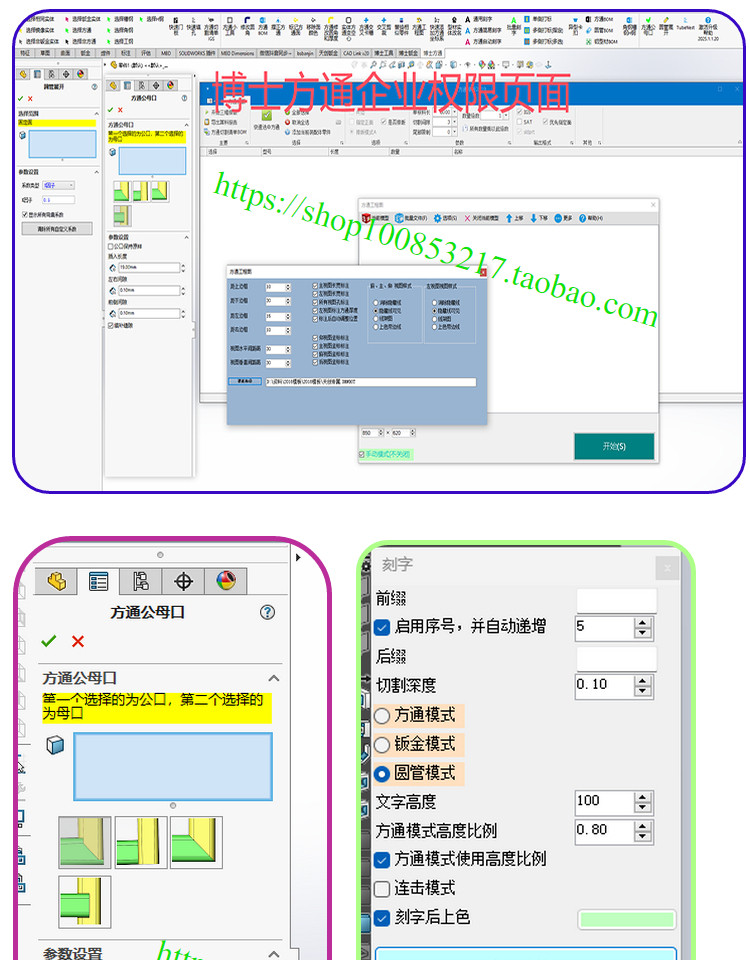The width and height of the screenshot is (750, 960).
Task: Click 方通切割清单BOM in enterprise window ribbon
Action: [225, 132]
